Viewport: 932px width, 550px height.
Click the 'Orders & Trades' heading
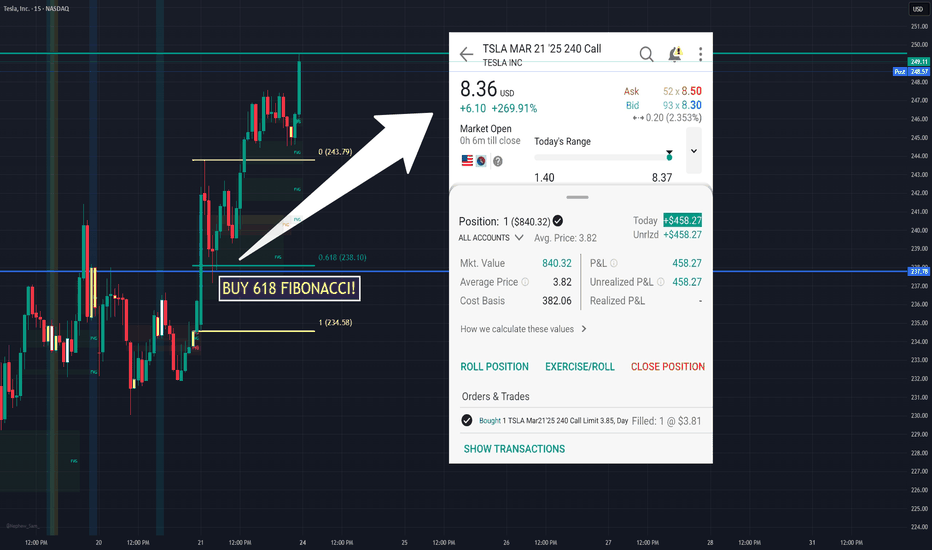click(x=496, y=396)
